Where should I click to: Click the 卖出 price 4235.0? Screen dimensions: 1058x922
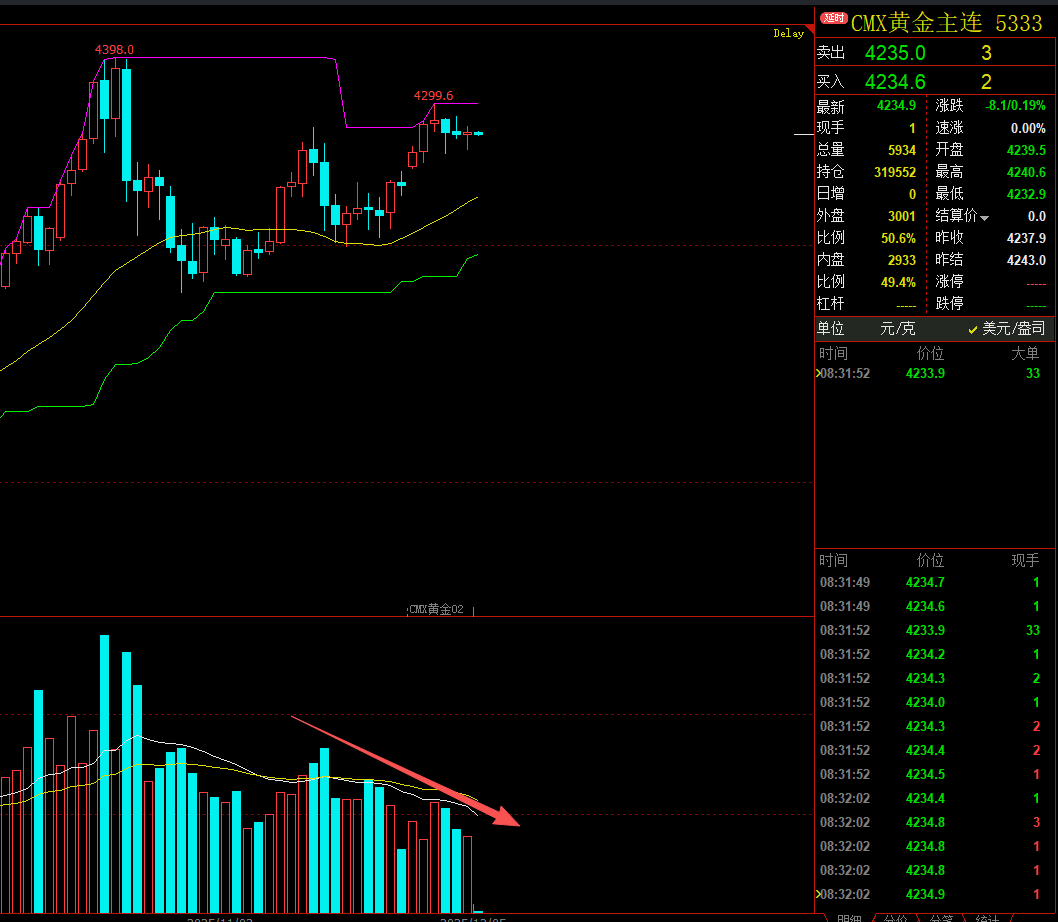click(x=895, y=53)
